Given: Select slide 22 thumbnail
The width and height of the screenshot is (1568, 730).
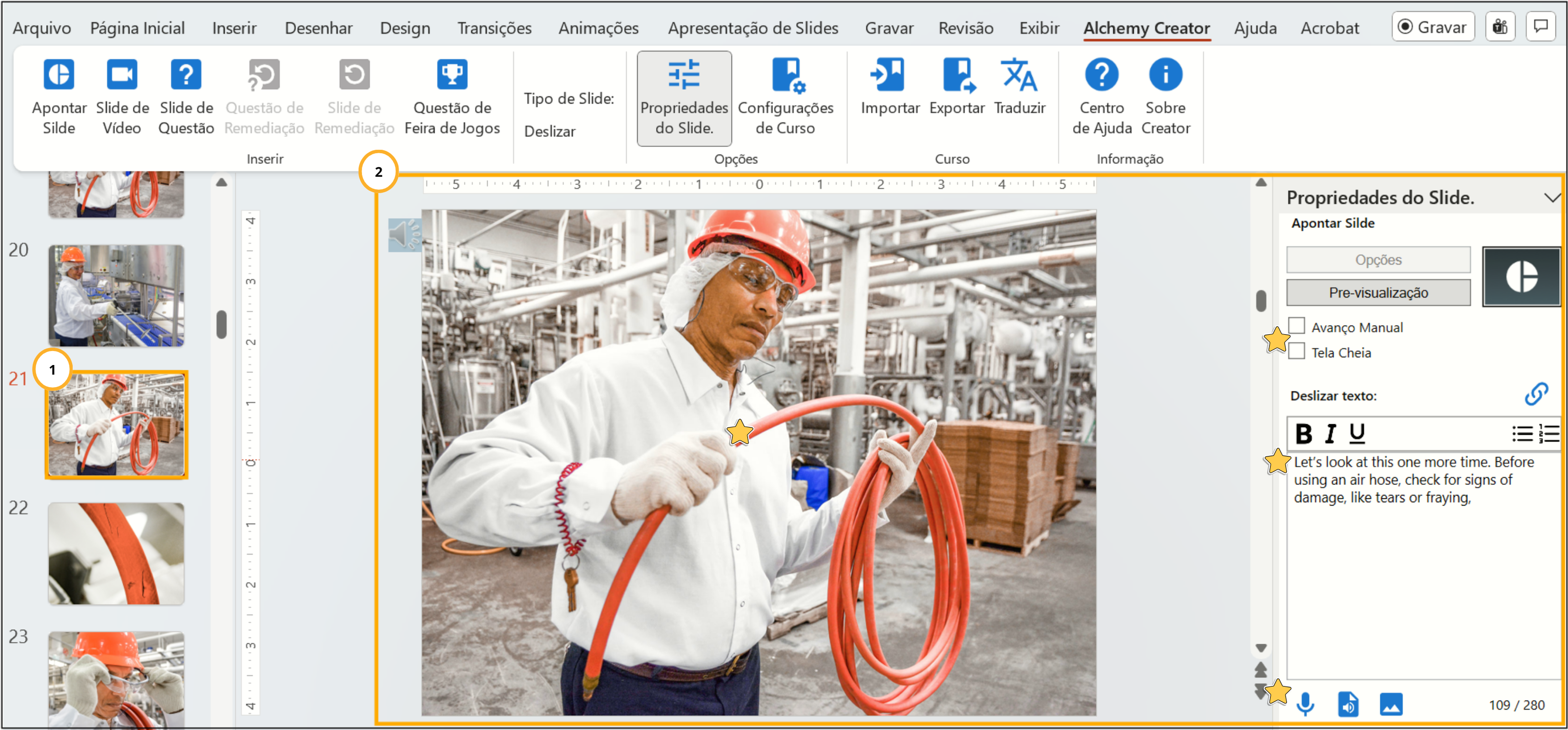Looking at the screenshot, I should click(116, 553).
